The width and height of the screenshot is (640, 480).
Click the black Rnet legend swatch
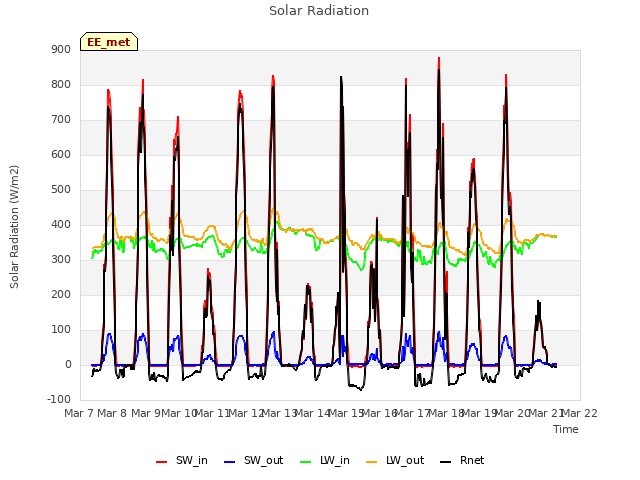[446, 462]
